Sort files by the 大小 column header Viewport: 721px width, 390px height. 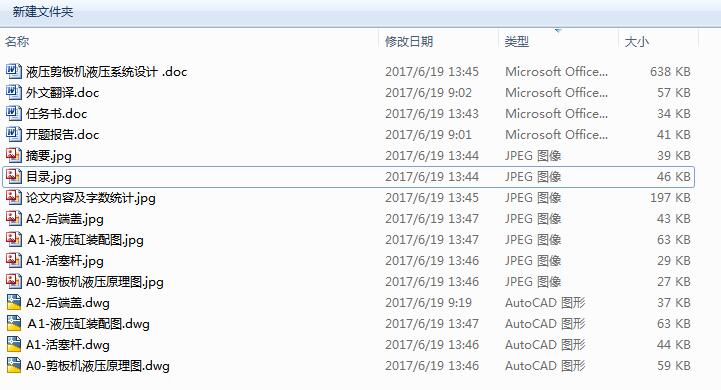click(x=637, y=41)
